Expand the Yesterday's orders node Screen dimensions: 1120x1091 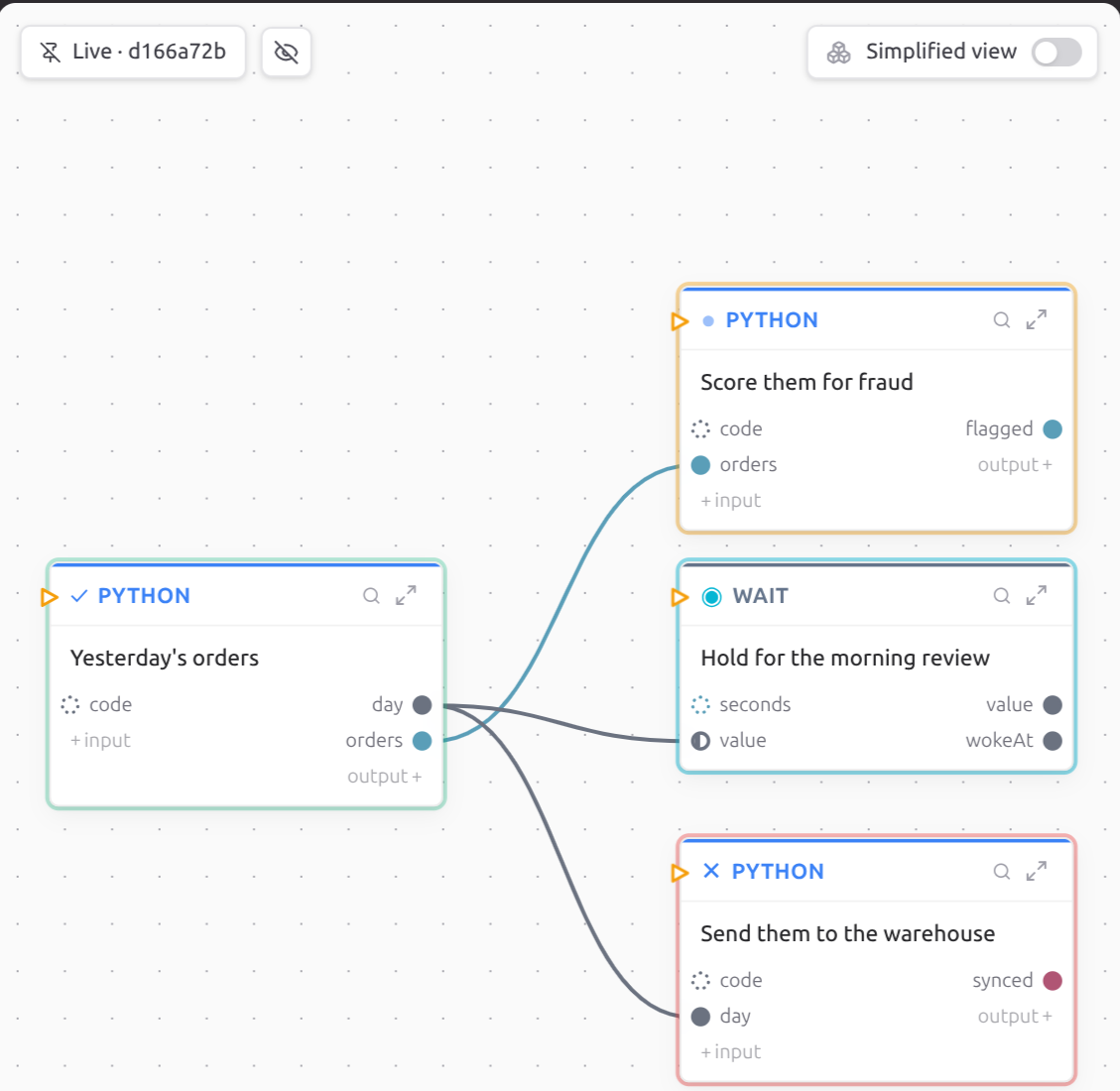tap(406, 595)
